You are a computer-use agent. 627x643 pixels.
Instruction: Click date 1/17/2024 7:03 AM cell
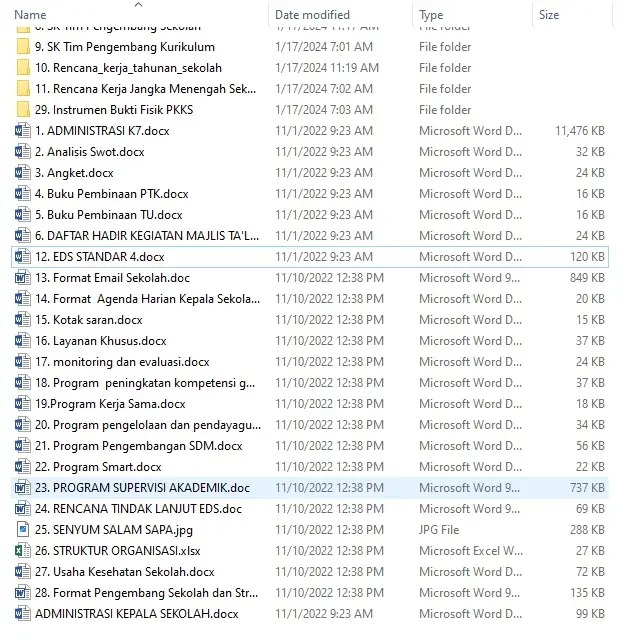point(324,109)
